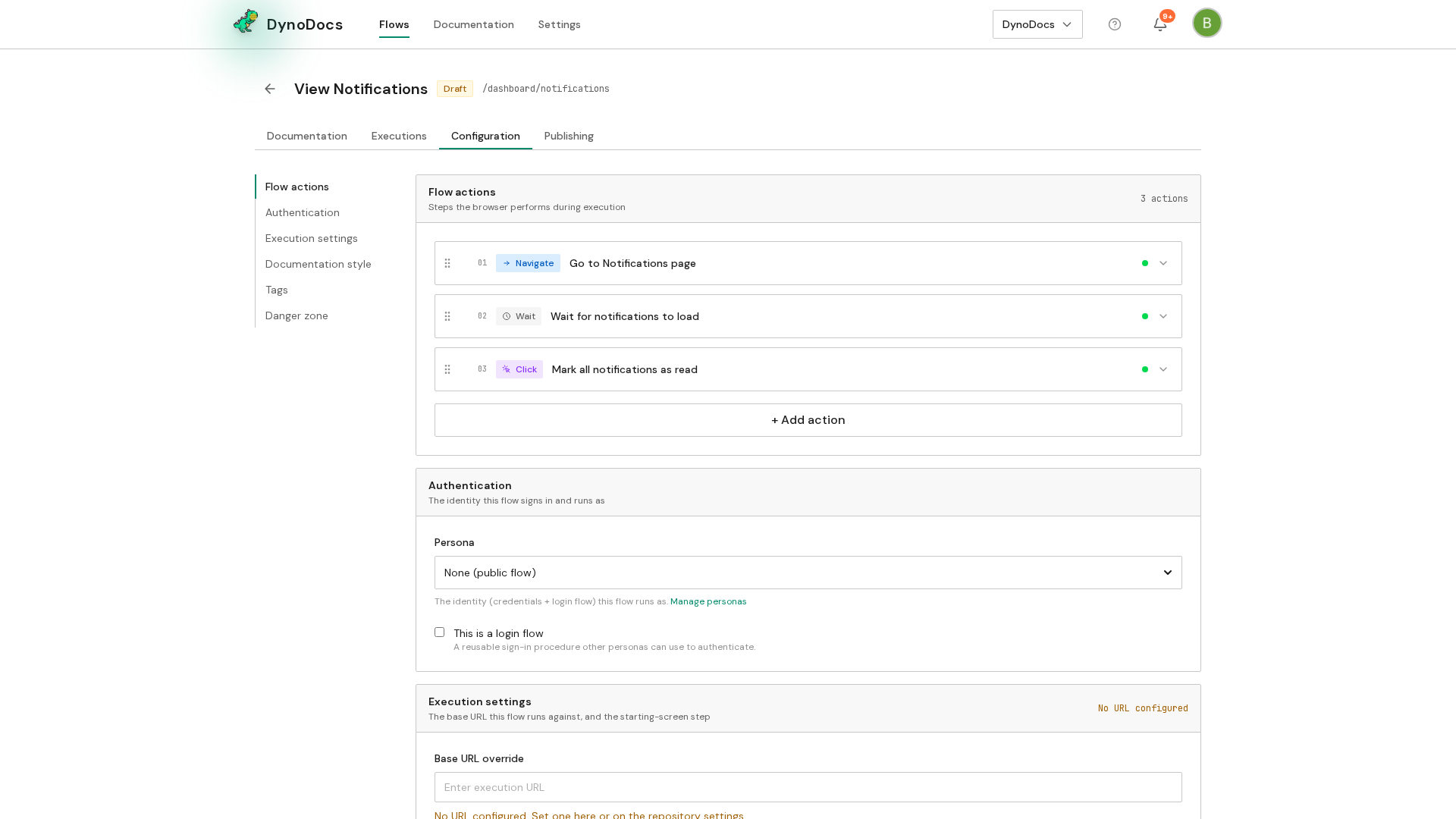Open the notifications bell icon

click(1160, 24)
